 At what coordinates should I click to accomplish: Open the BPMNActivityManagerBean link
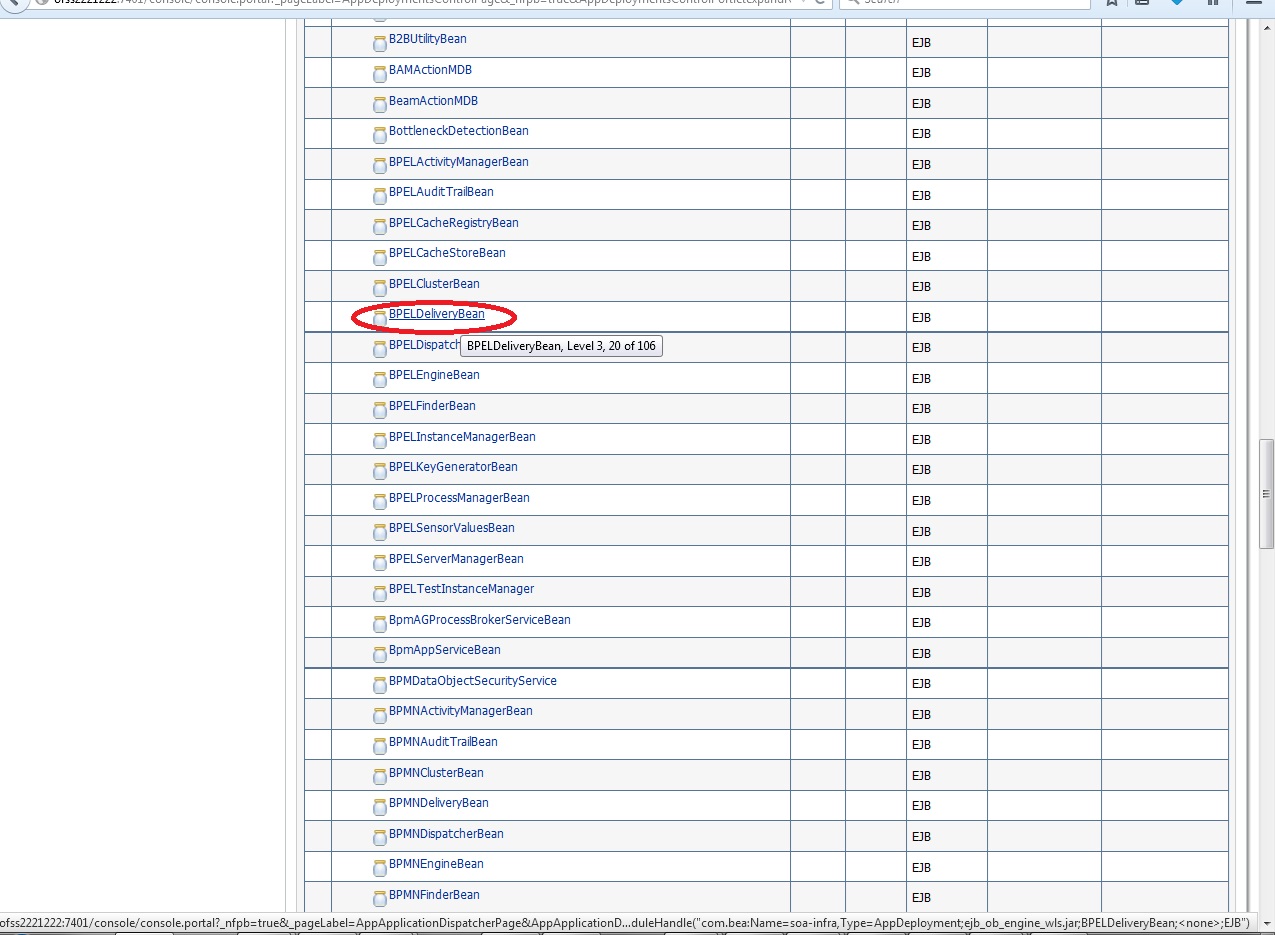pos(461,711)
